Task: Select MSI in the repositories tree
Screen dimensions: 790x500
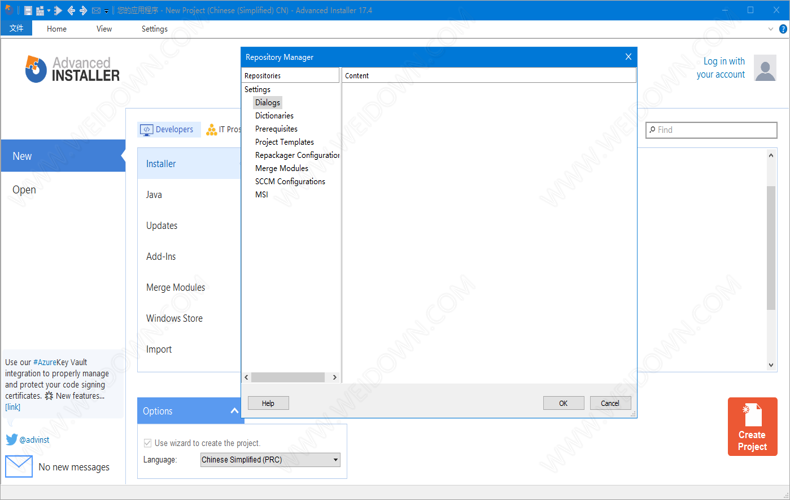Action: click(261, 194)
